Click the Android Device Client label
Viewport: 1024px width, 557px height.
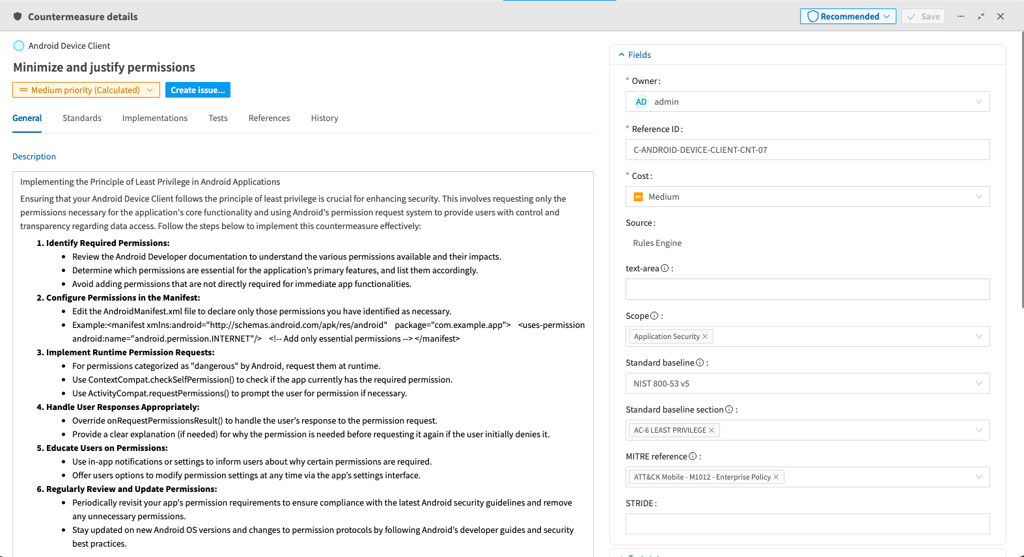(x=69, y=46)
